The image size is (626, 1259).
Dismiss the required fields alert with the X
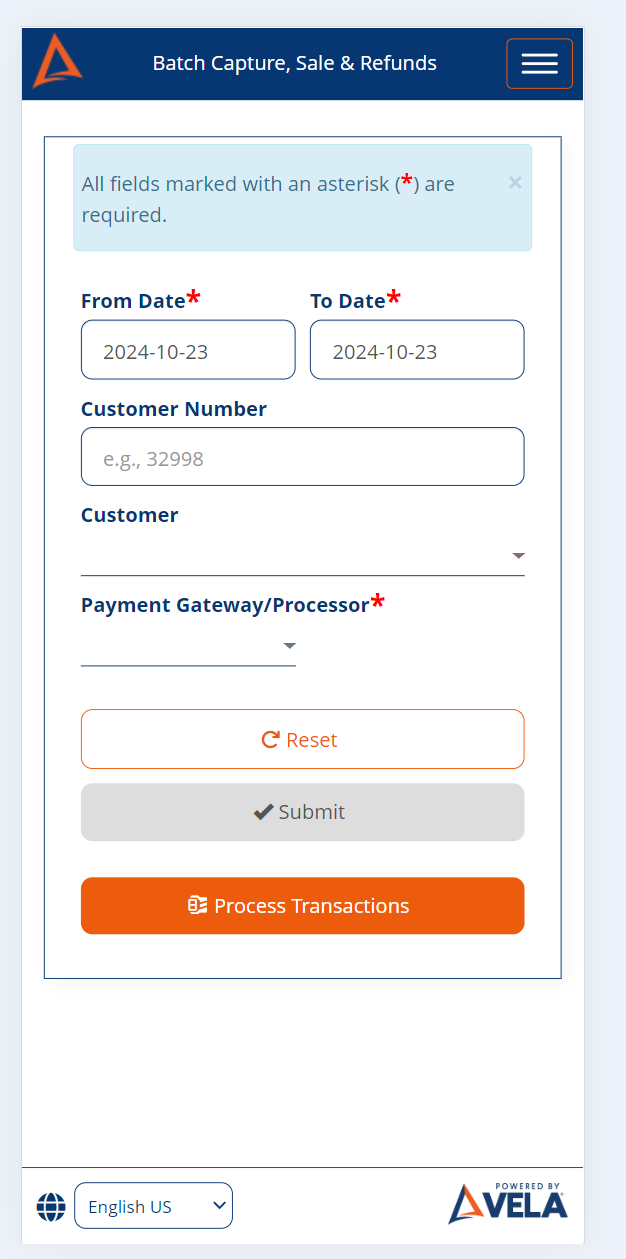pos(515,182)
